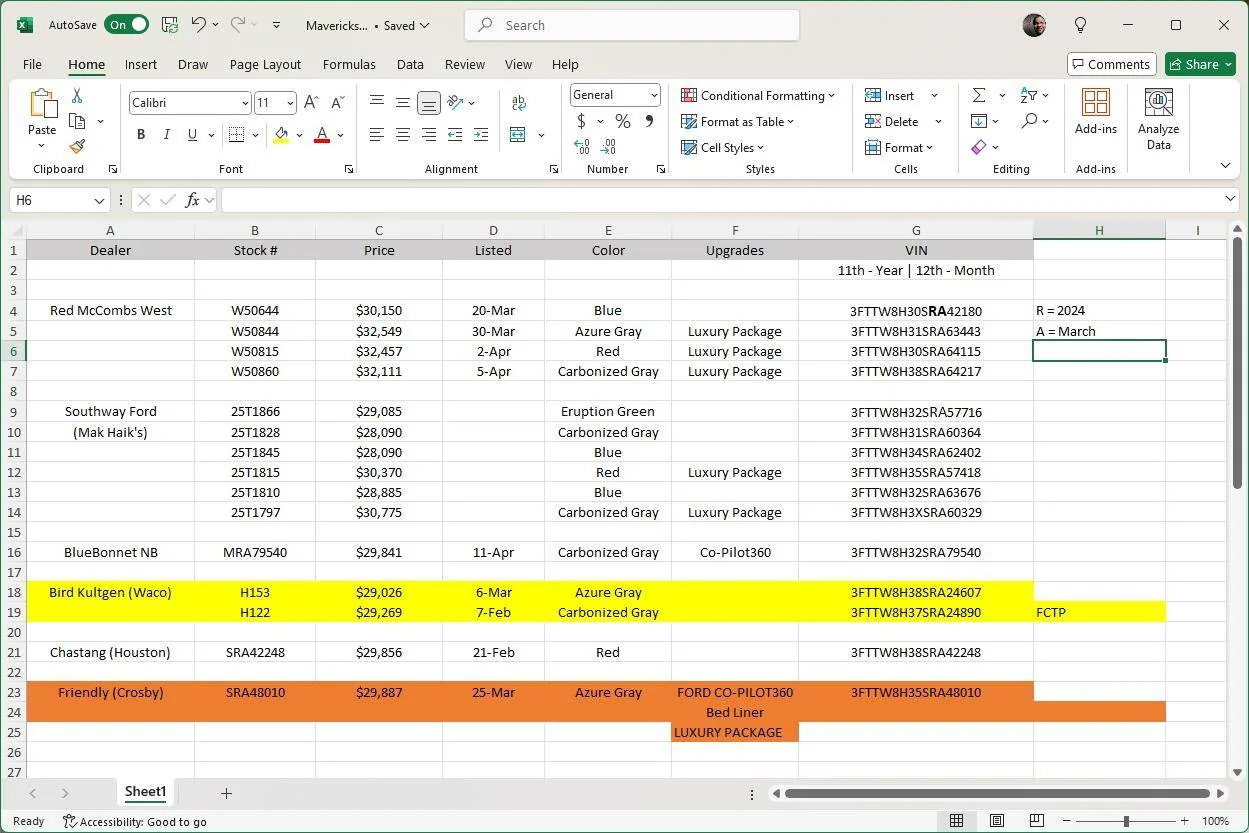1249x833 pixels.
Task: Apply the yellow Fill Color swatch
Action: tap(281, 134)
